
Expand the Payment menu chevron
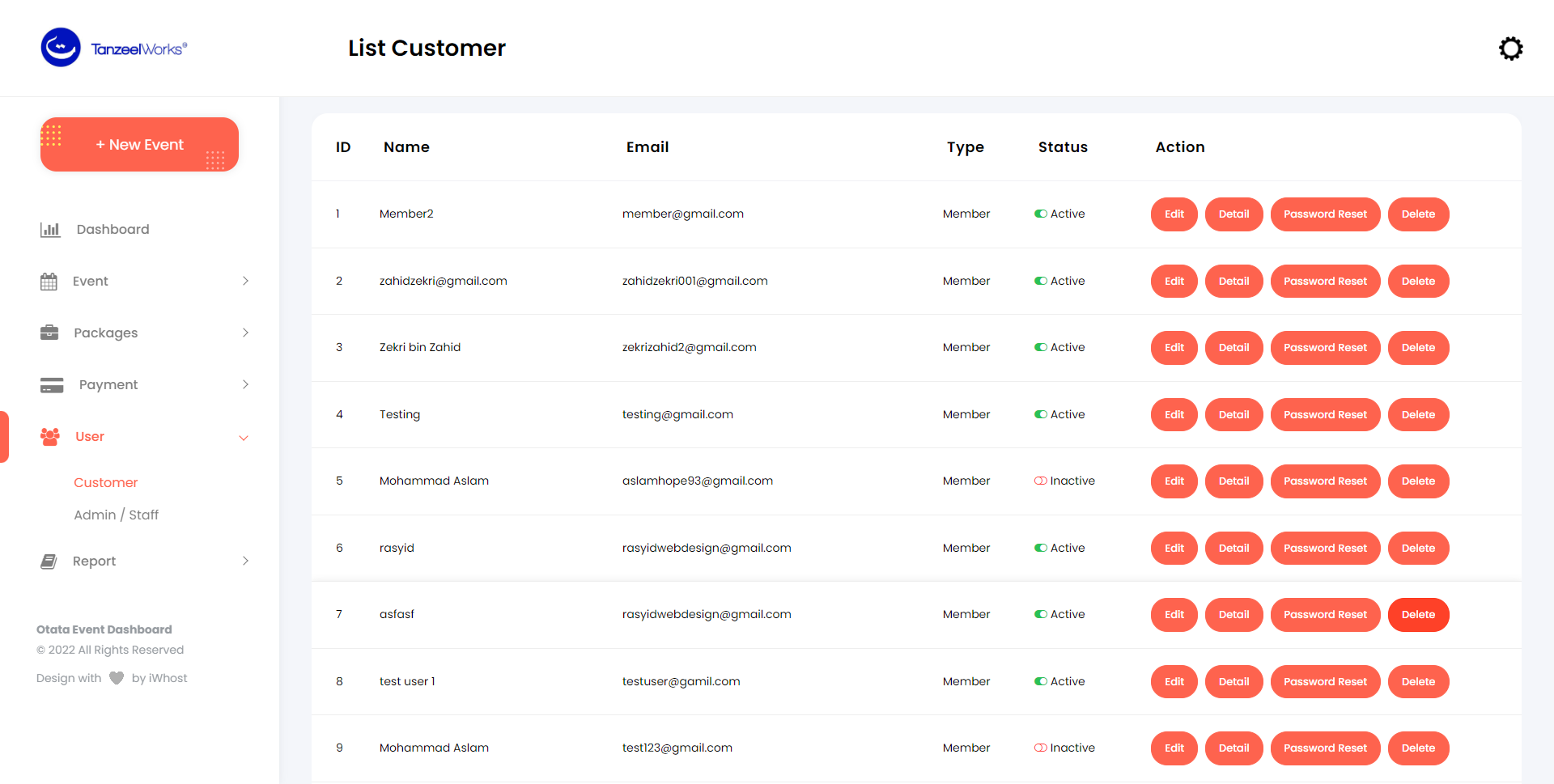[245, 384]
